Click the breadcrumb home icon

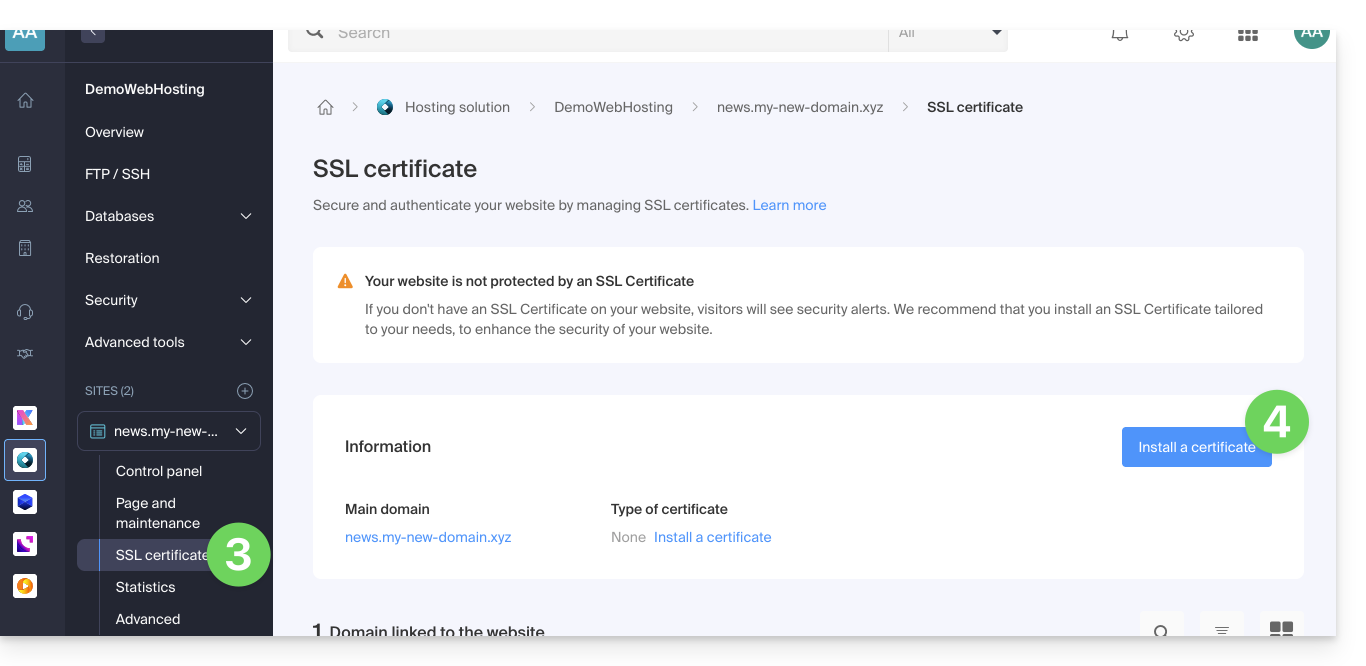[x=325, y=108]
